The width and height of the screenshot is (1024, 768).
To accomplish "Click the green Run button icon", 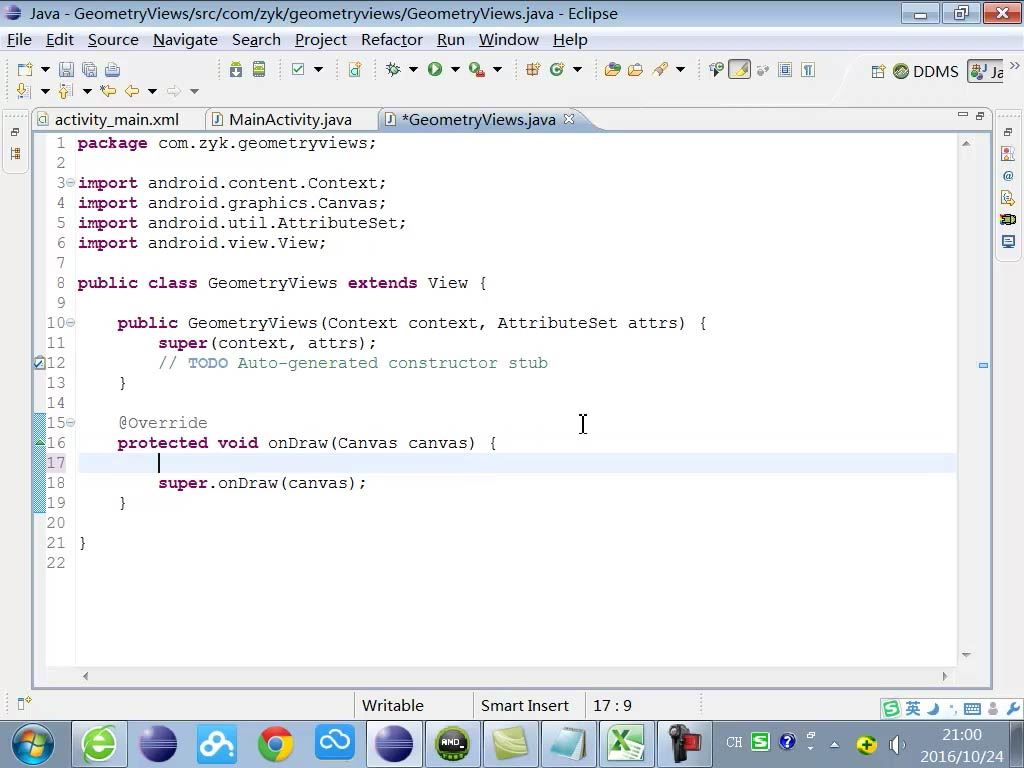I will 435,69.
